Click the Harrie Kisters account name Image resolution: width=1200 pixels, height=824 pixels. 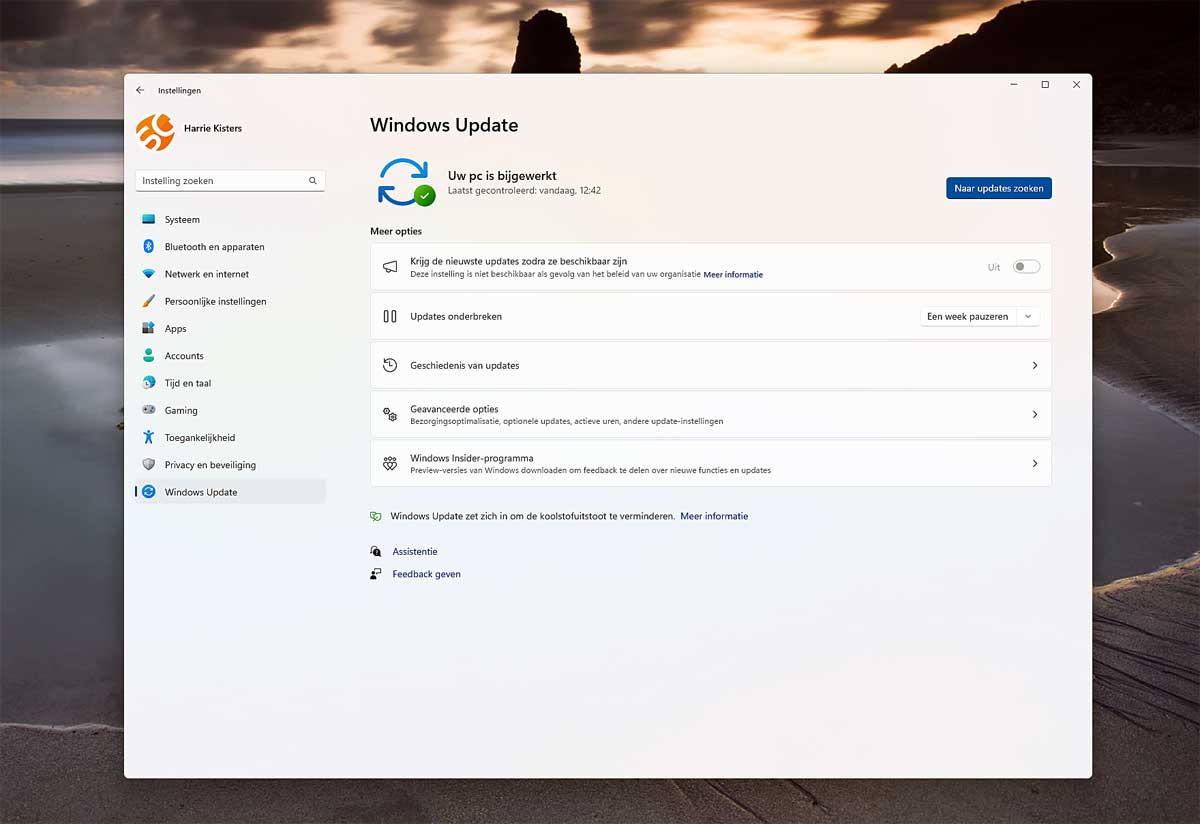click(213, 128)
